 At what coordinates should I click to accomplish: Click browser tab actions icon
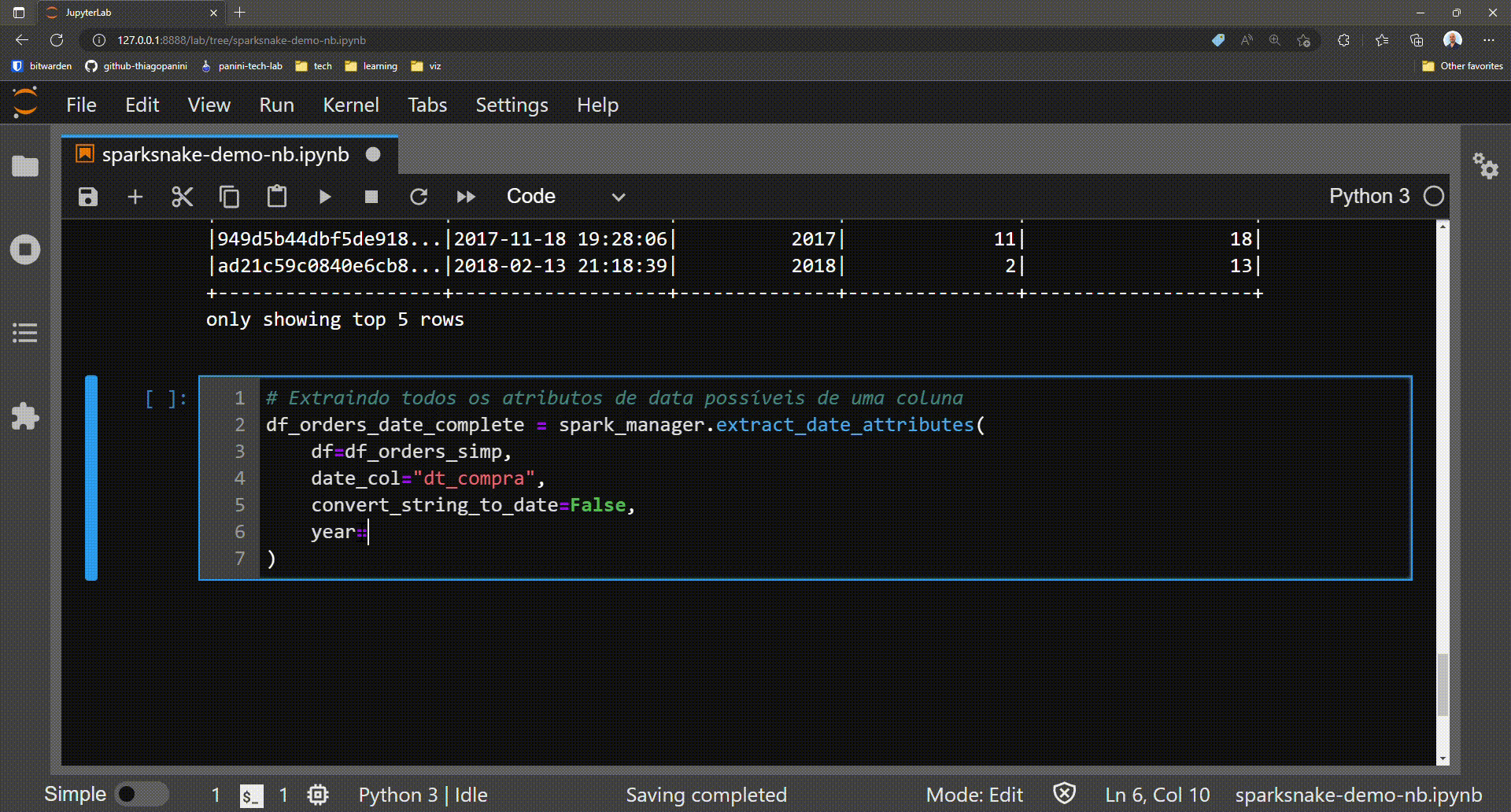19,13
